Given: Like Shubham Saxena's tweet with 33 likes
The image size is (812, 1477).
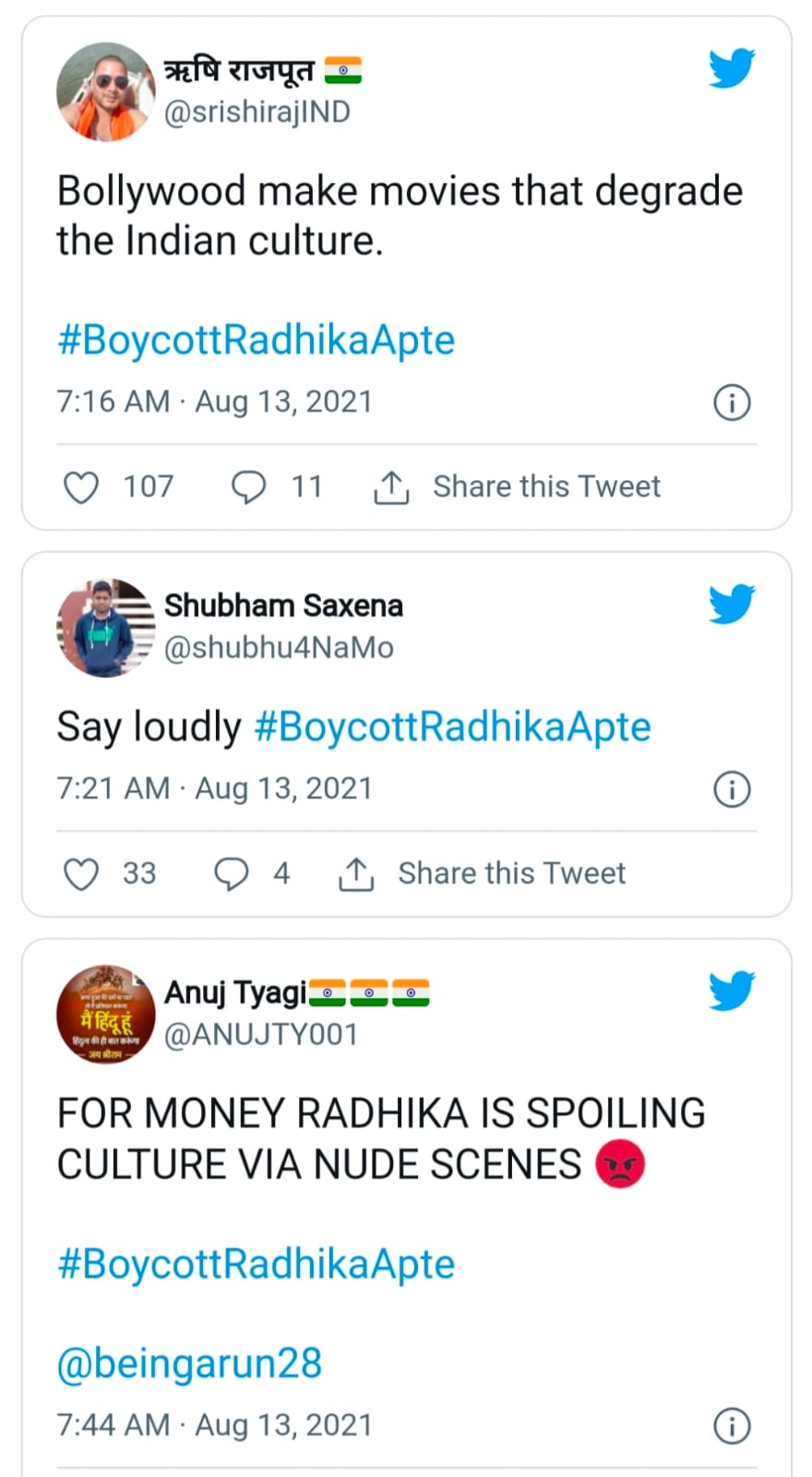Looking at the screenshot, I should (81, 873).
